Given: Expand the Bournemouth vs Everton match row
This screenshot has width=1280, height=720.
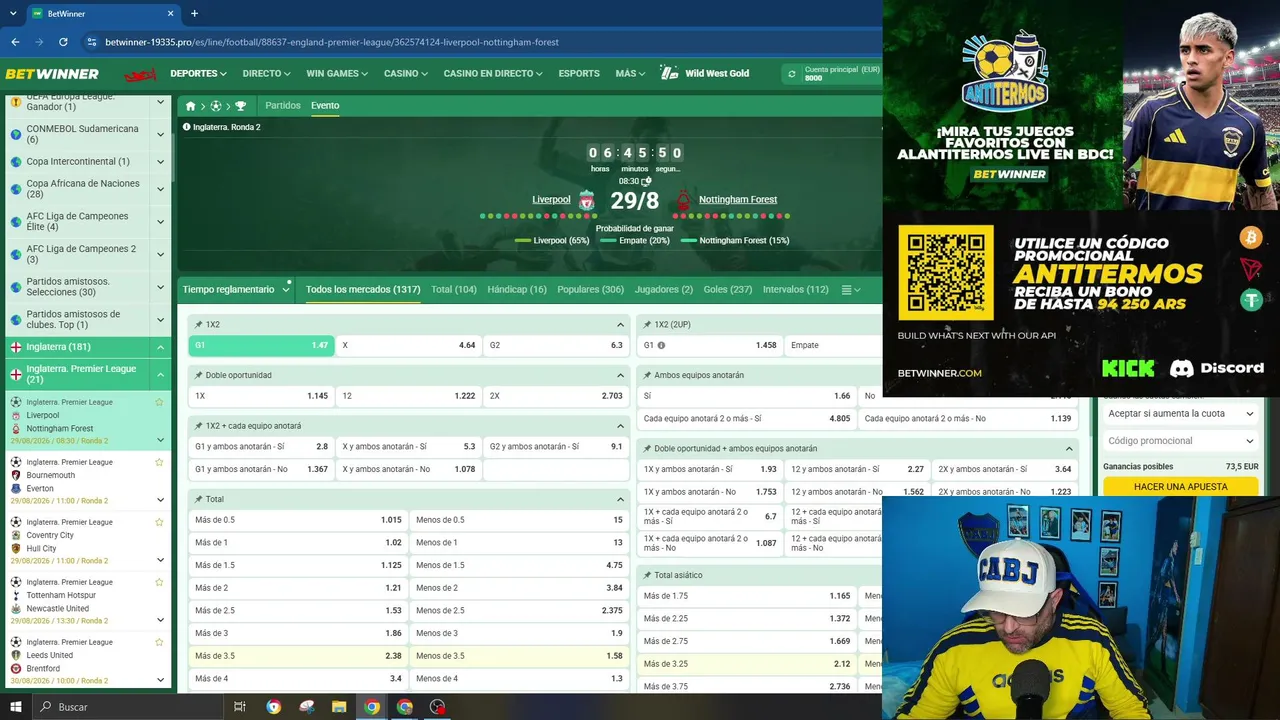Looking at the screenshot, I should click(x=160, y=500).
